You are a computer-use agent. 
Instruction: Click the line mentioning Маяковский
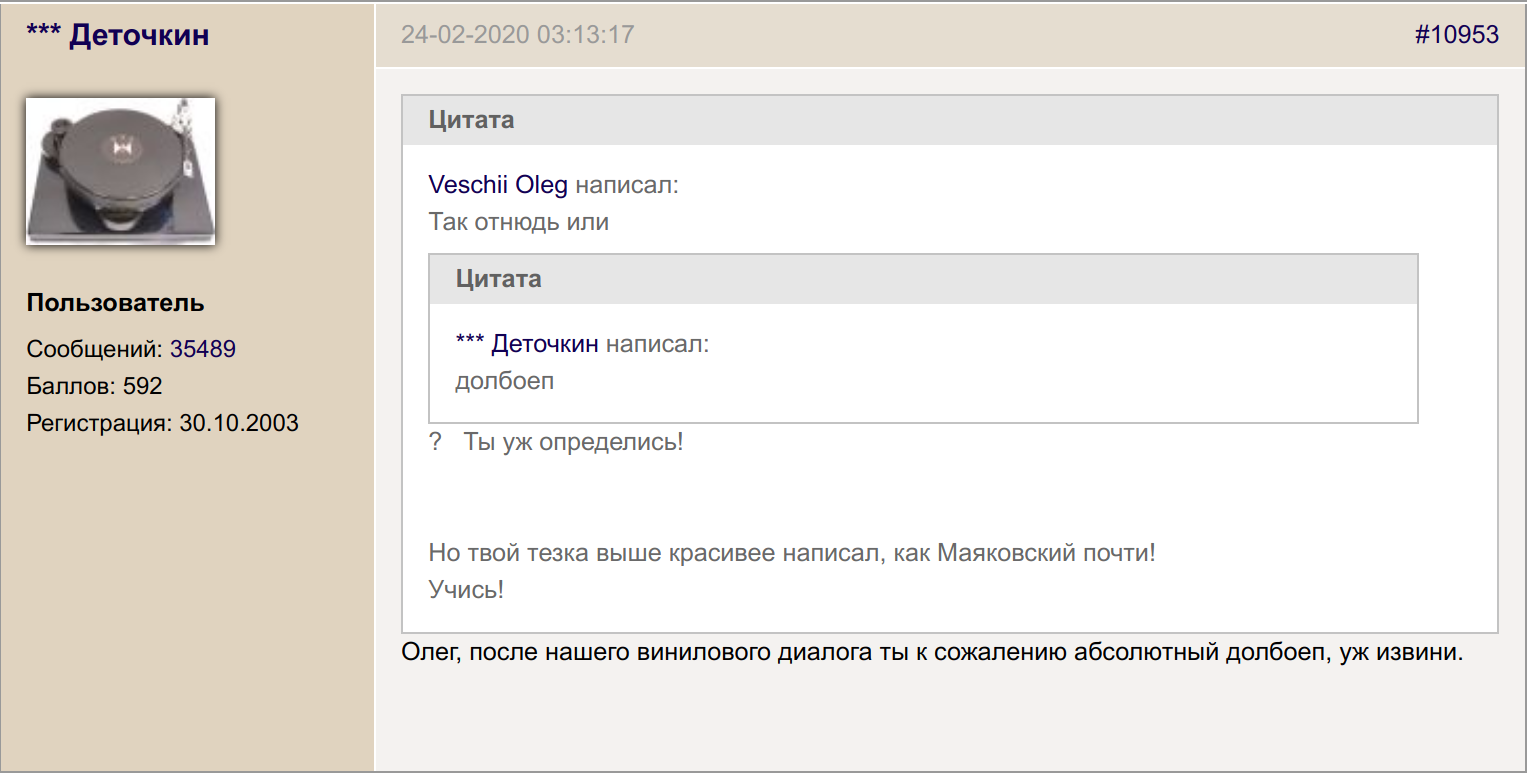[x=791, y=553]
